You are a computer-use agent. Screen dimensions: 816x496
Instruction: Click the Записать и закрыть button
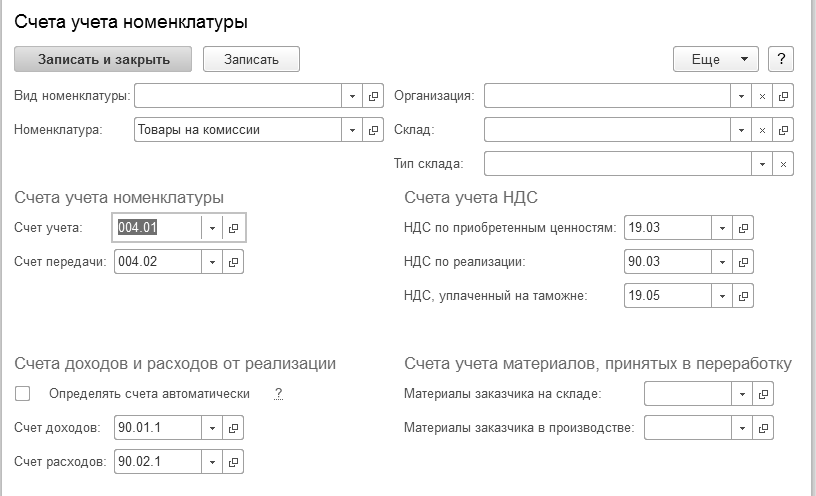click(x=104, y=60)
